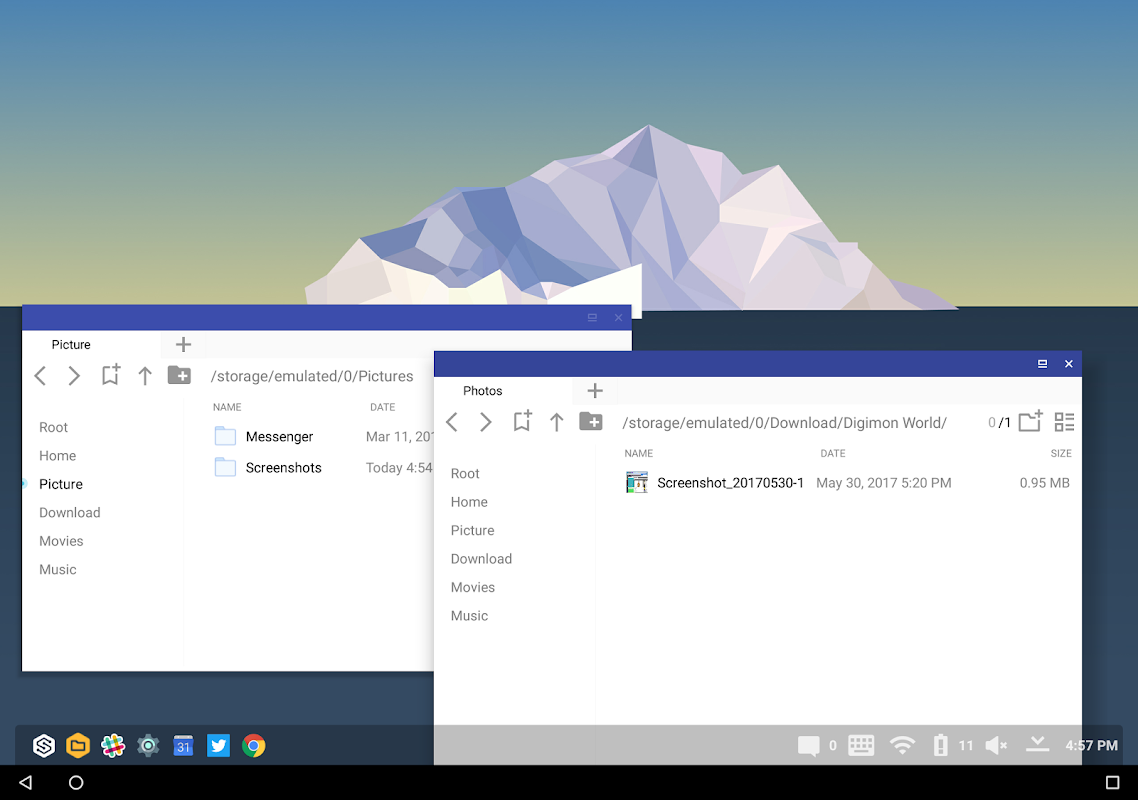
Task: Click the select-all icon beside 0/1
Action: pyautogui.click(x=1031, y=421)
